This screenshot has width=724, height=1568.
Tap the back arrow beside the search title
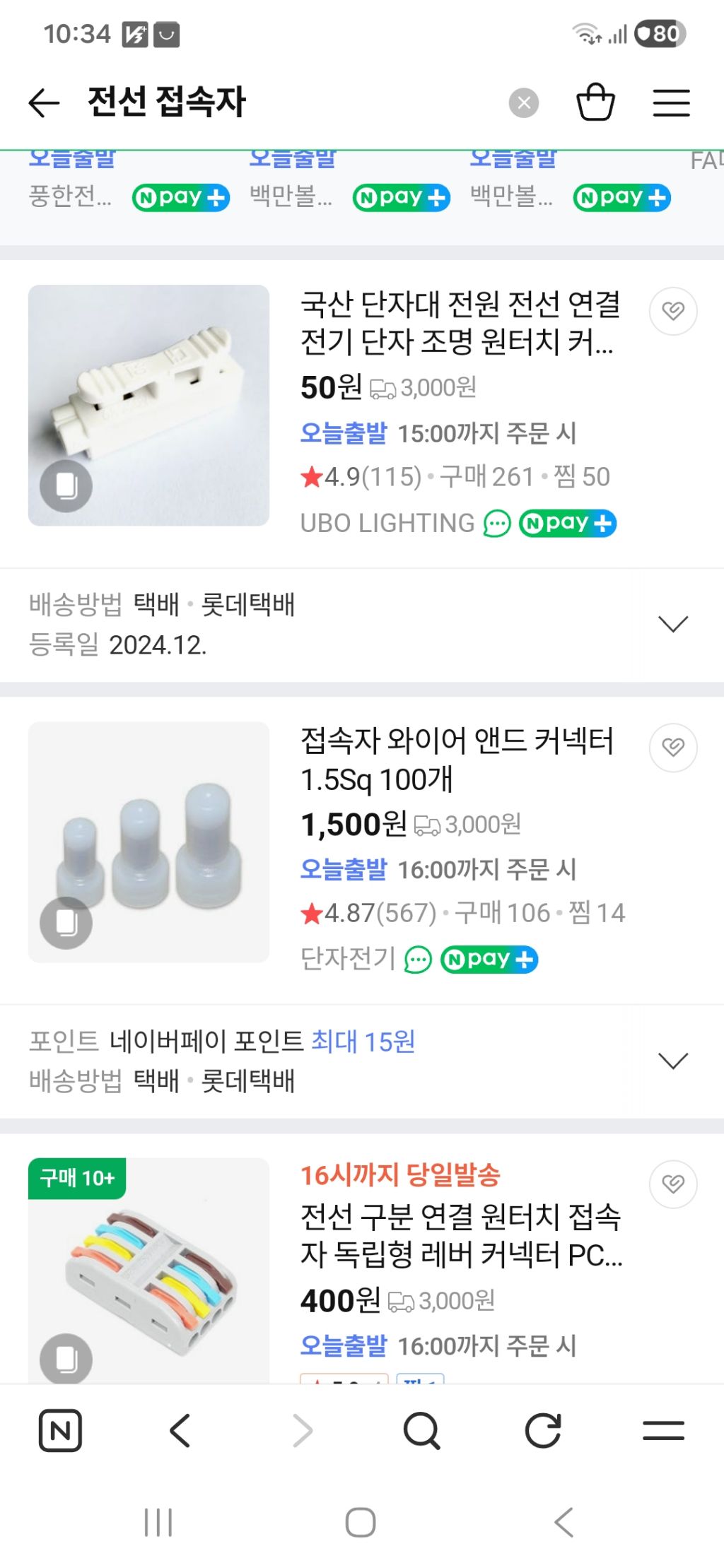(44, 103)
